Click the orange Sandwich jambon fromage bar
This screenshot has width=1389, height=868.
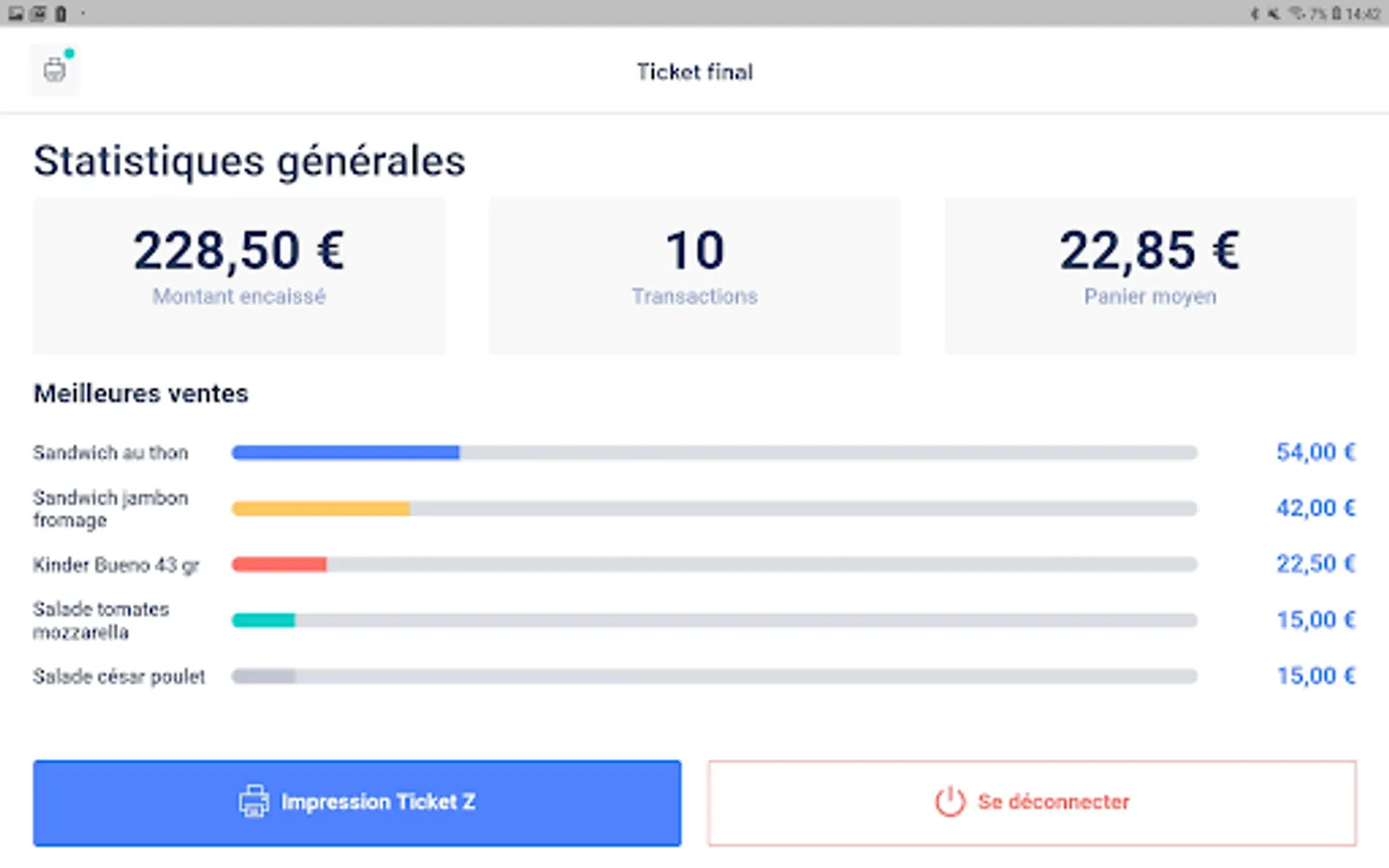[x=320, y=508]
